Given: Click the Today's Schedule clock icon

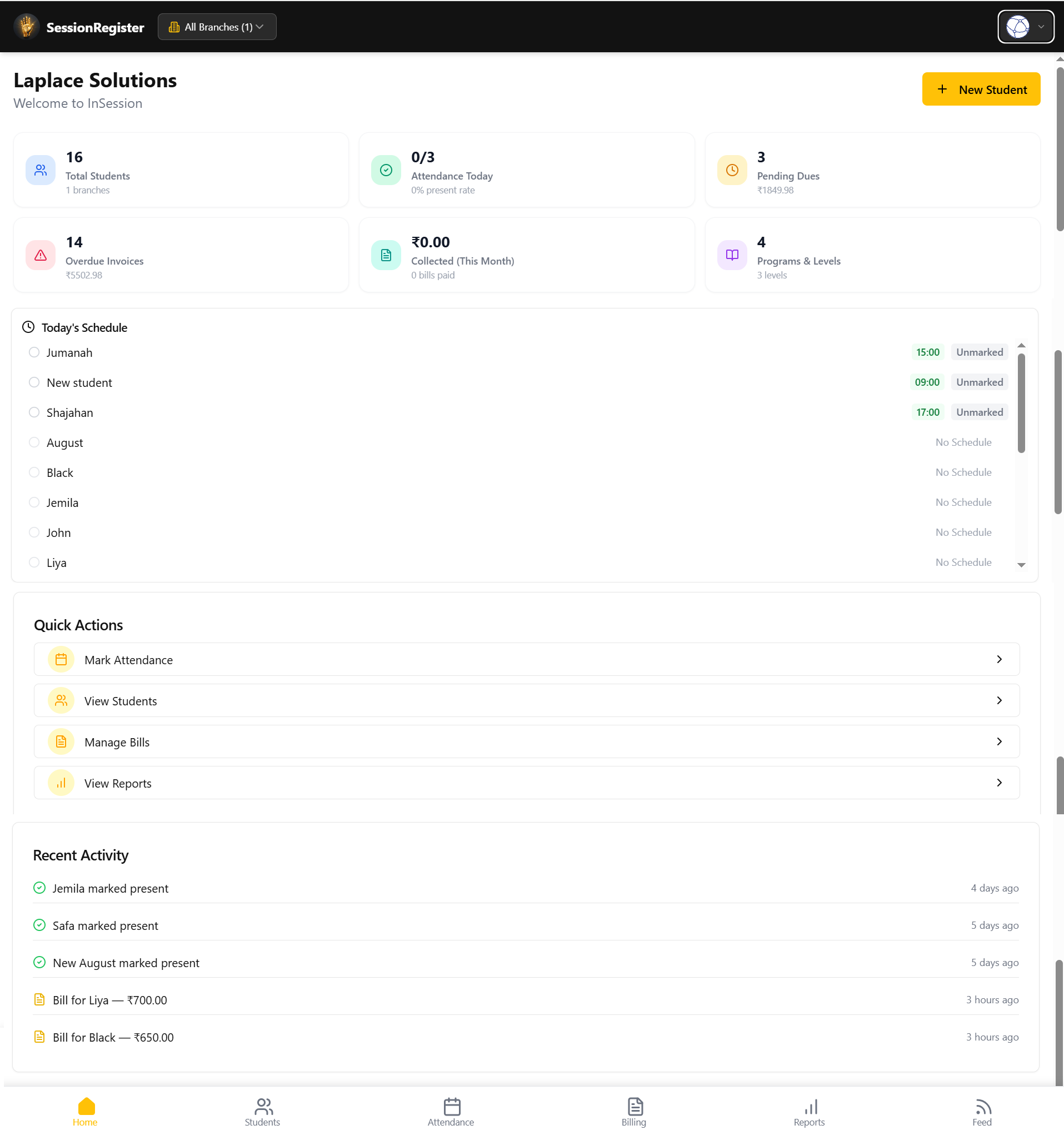Looking at the screenshot, I should (x=28, y=328).
